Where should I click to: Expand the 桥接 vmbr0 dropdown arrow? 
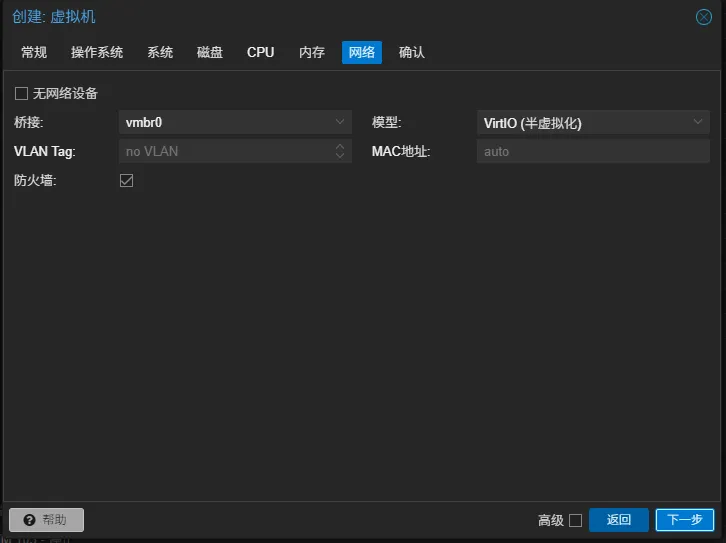(340, 122)
